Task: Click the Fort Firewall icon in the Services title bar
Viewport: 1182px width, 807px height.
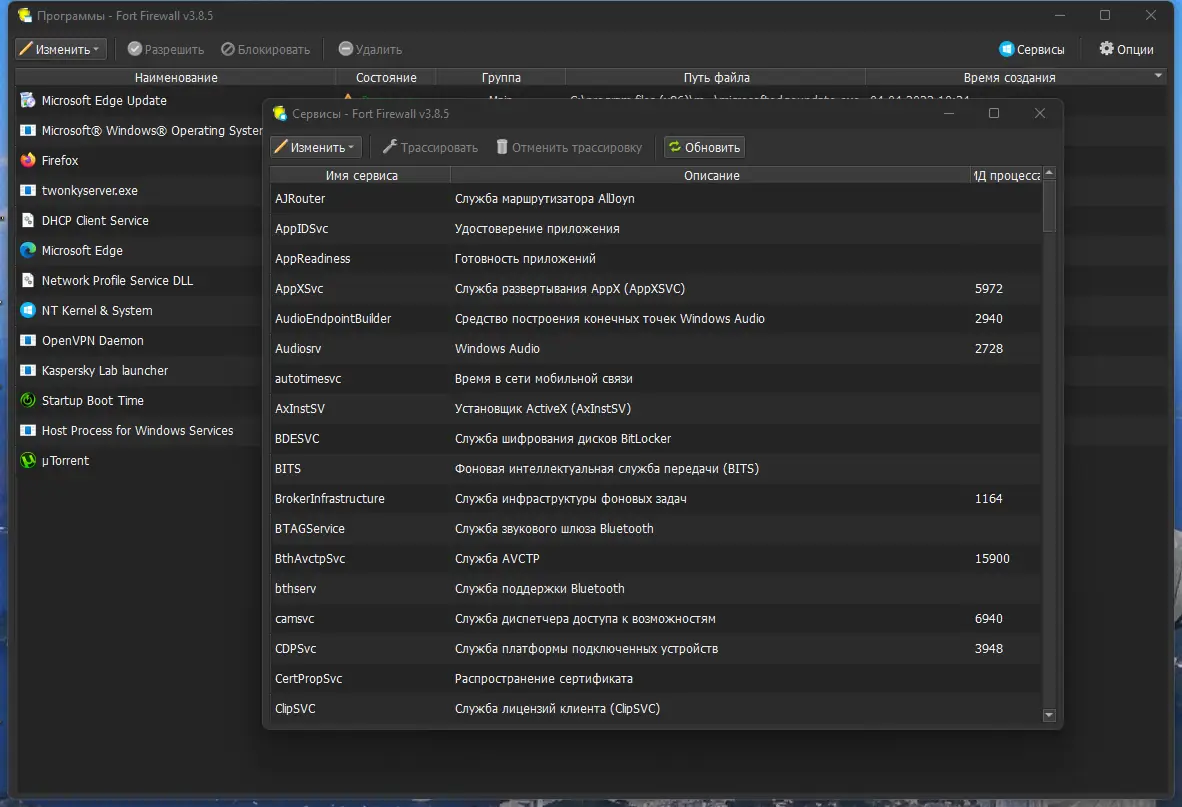Action: [280, 114]
